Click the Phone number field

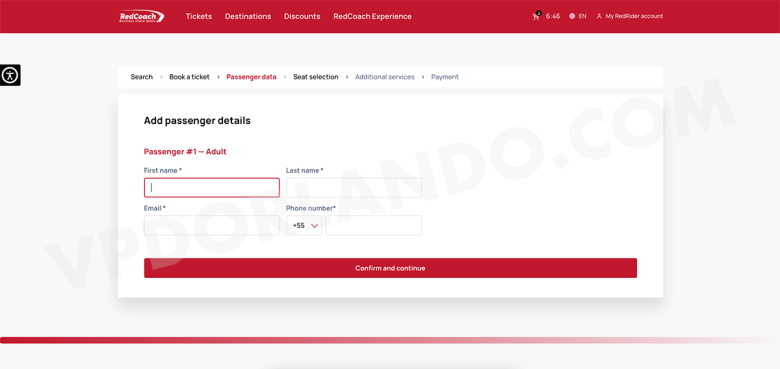pyautogui.click(x=374, y=225)
